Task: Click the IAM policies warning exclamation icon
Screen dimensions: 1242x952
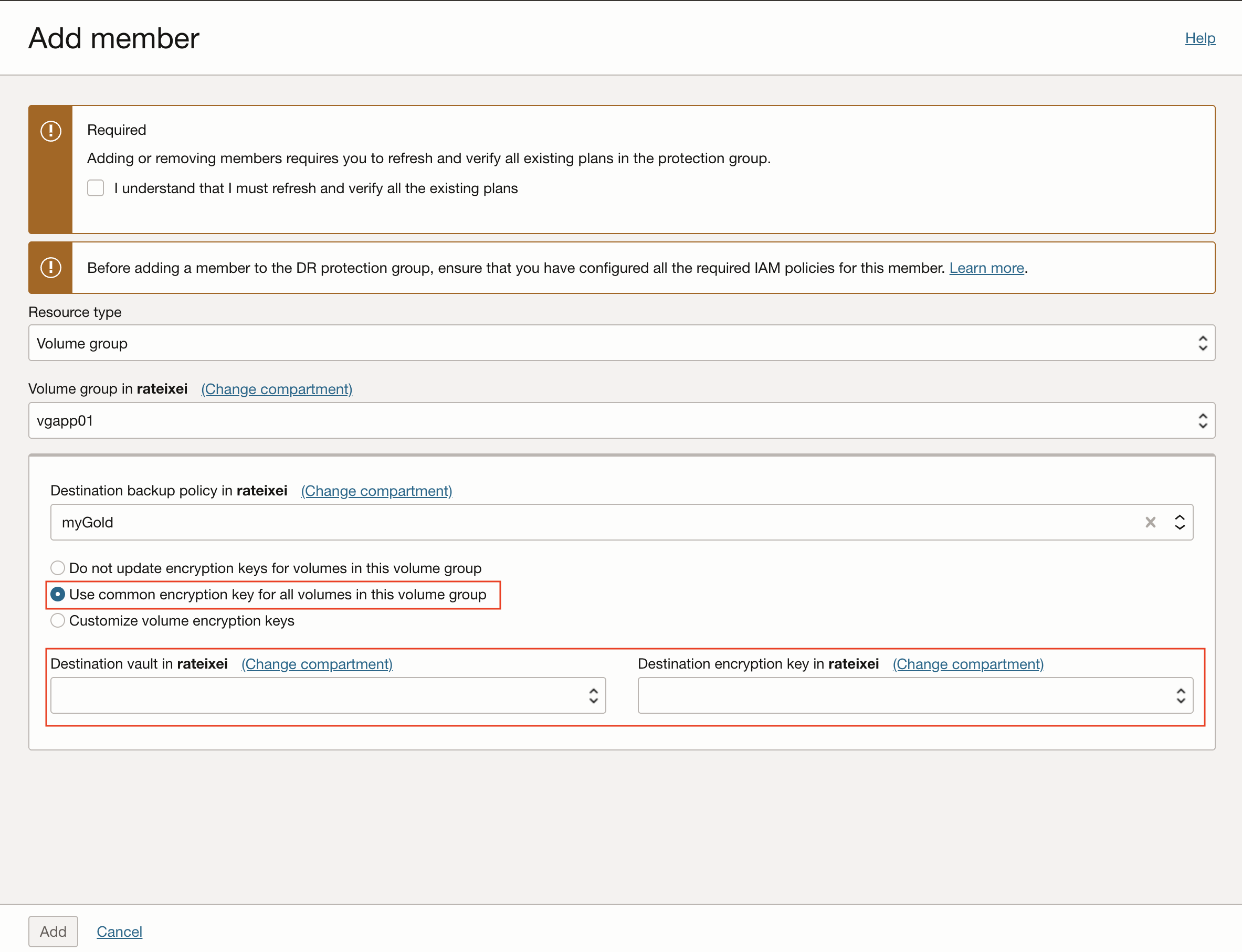Action: point(51,268)
